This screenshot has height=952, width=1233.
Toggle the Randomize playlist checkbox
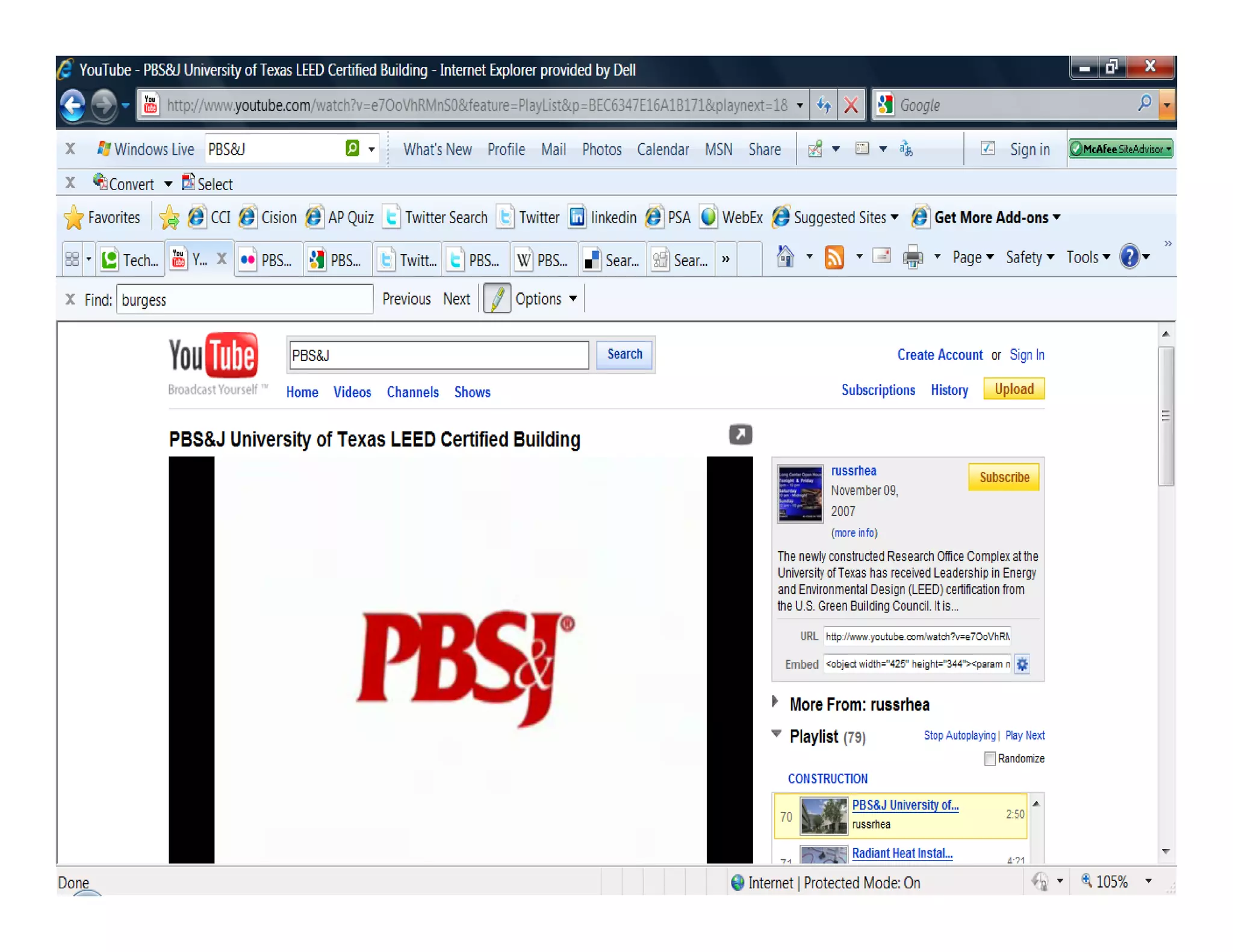[x=990, y=759]
